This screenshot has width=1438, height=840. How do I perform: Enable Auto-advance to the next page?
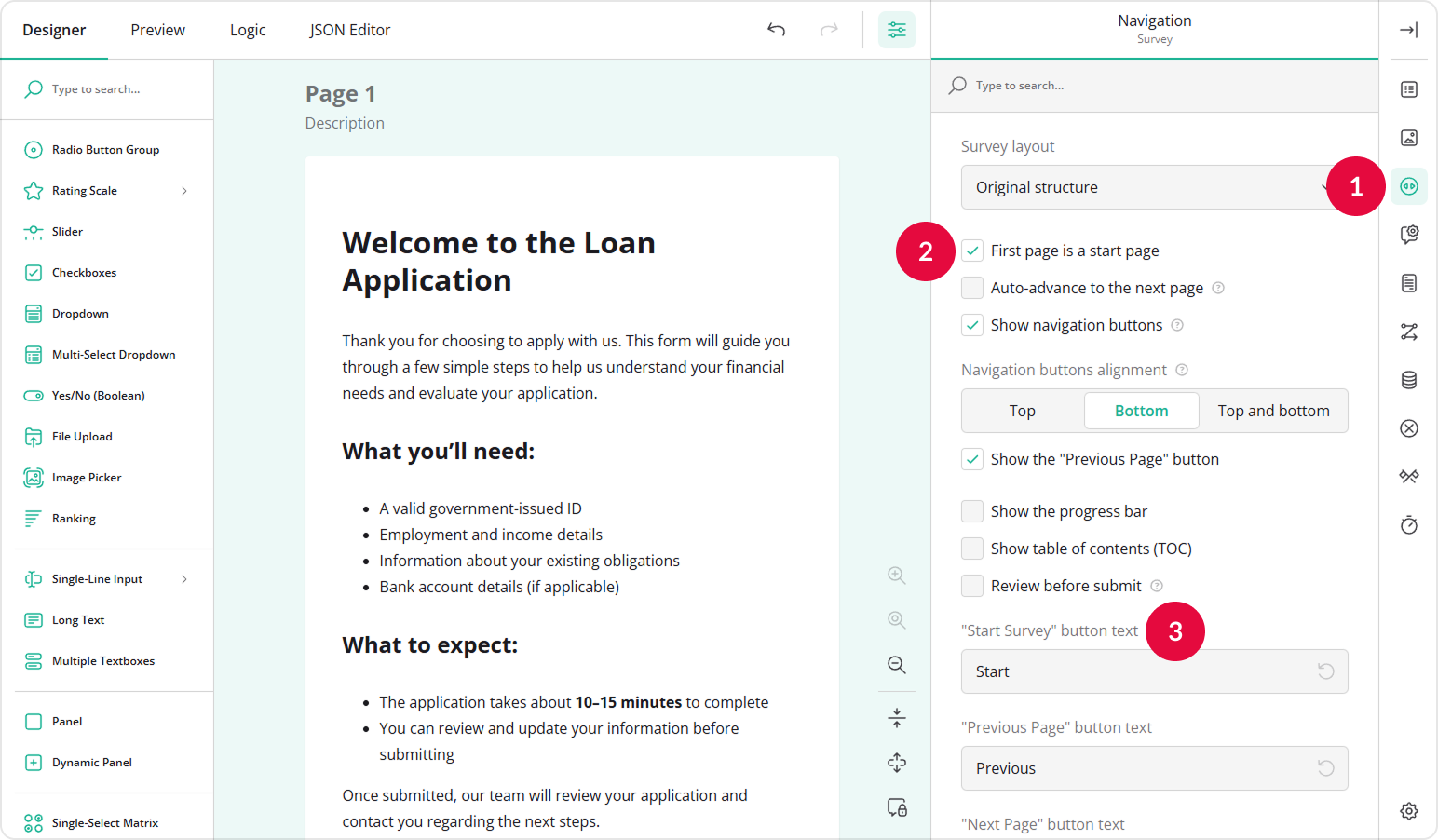pos(972,287)
